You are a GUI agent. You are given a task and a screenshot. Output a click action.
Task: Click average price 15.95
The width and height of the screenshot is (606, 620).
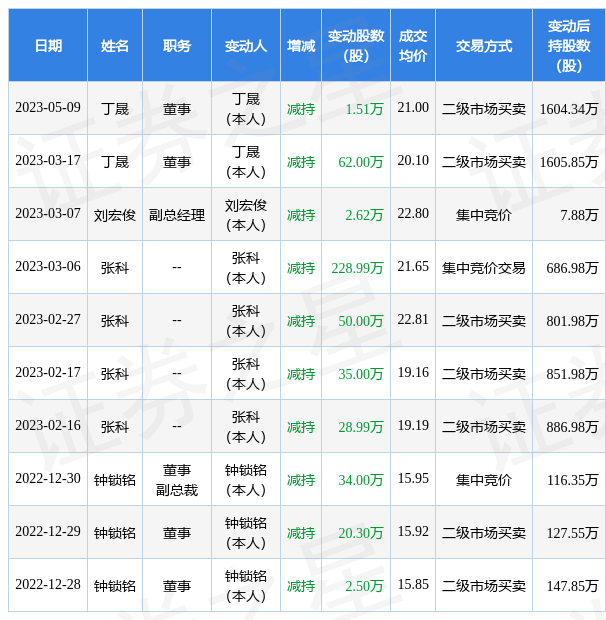[413, 478]
